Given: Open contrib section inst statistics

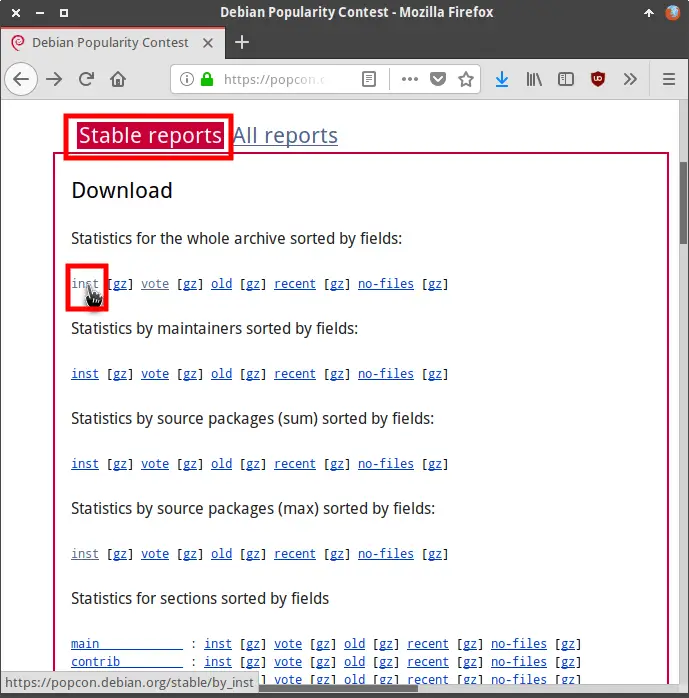Looking at the screenshot, I should [x=218, y=662].
